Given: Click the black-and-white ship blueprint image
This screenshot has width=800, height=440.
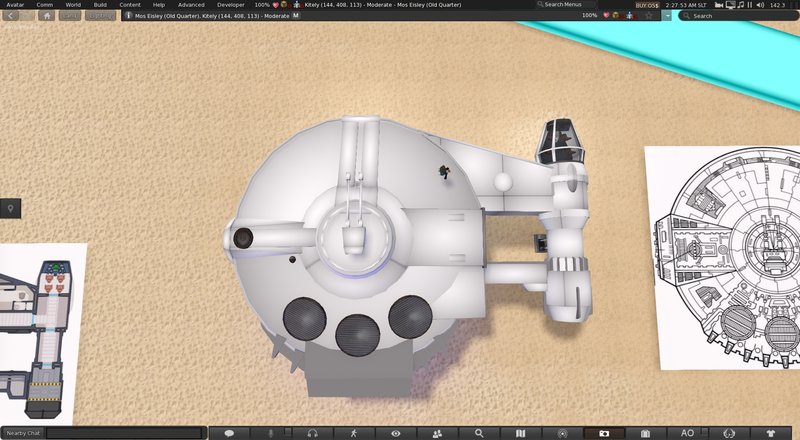Looking at the screenshot, I should (722, 257).
